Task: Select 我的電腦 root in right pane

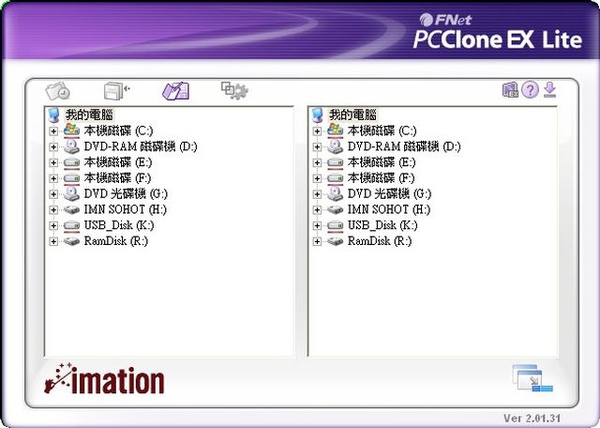Action: coord(352,115)
